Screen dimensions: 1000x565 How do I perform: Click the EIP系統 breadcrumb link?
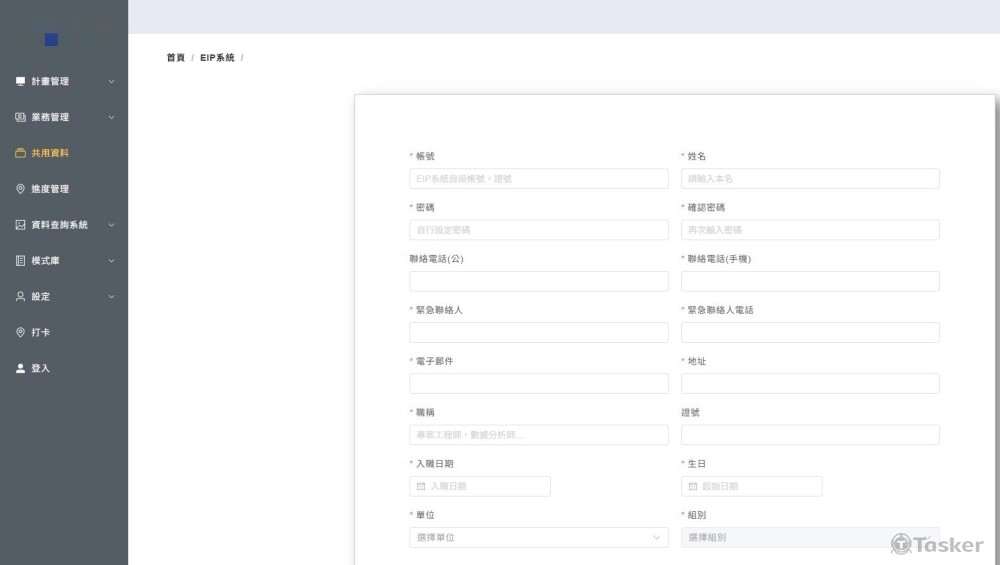pos(217,58)
